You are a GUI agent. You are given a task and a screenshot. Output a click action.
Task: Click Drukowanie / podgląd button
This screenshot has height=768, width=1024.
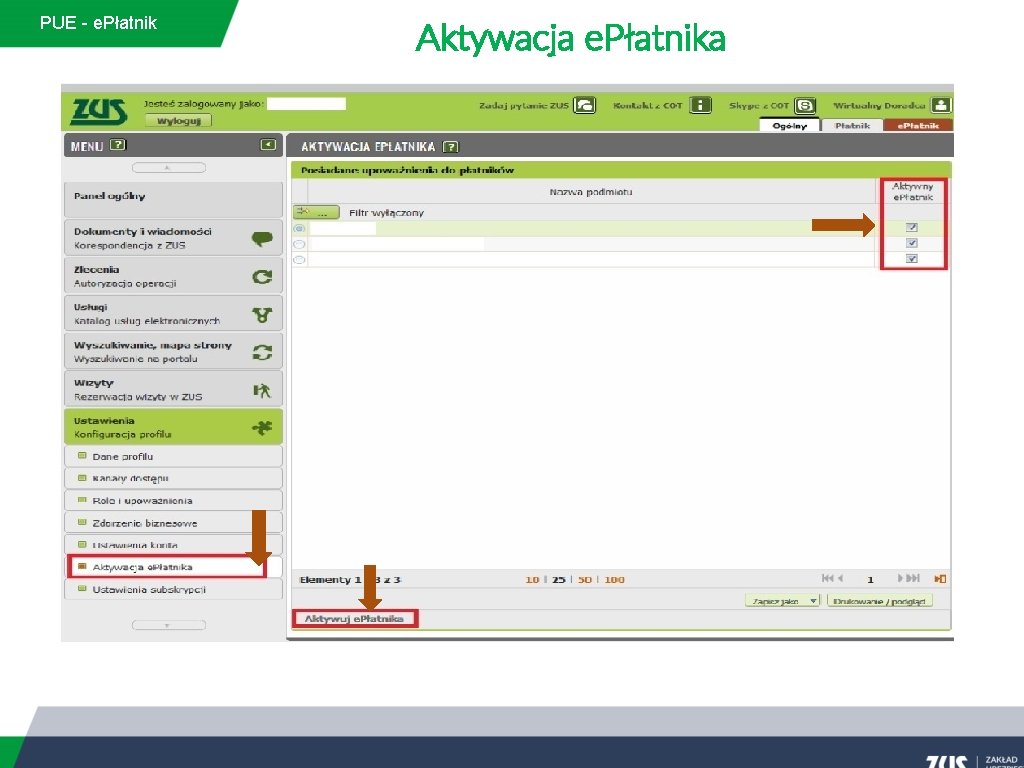click(x=880, y=601)
